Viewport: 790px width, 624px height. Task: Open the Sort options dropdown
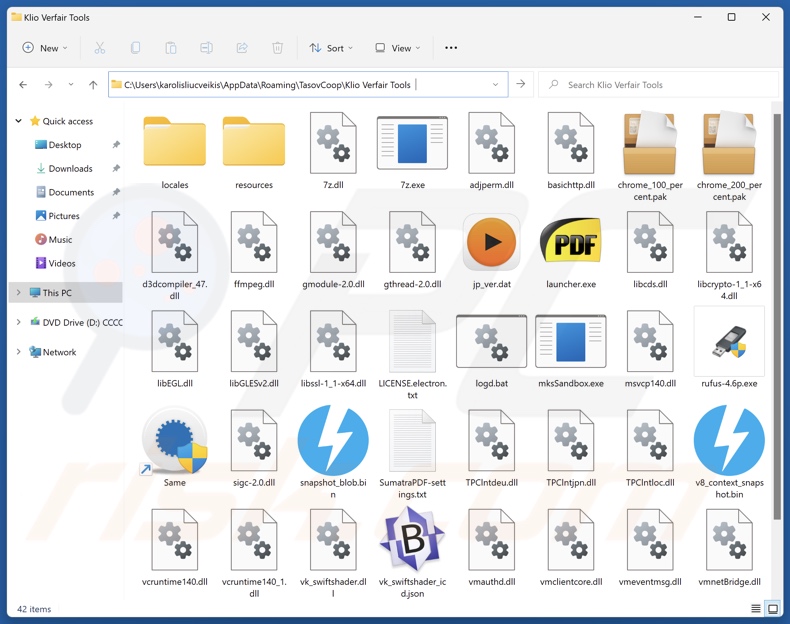(x=331, y=48)
